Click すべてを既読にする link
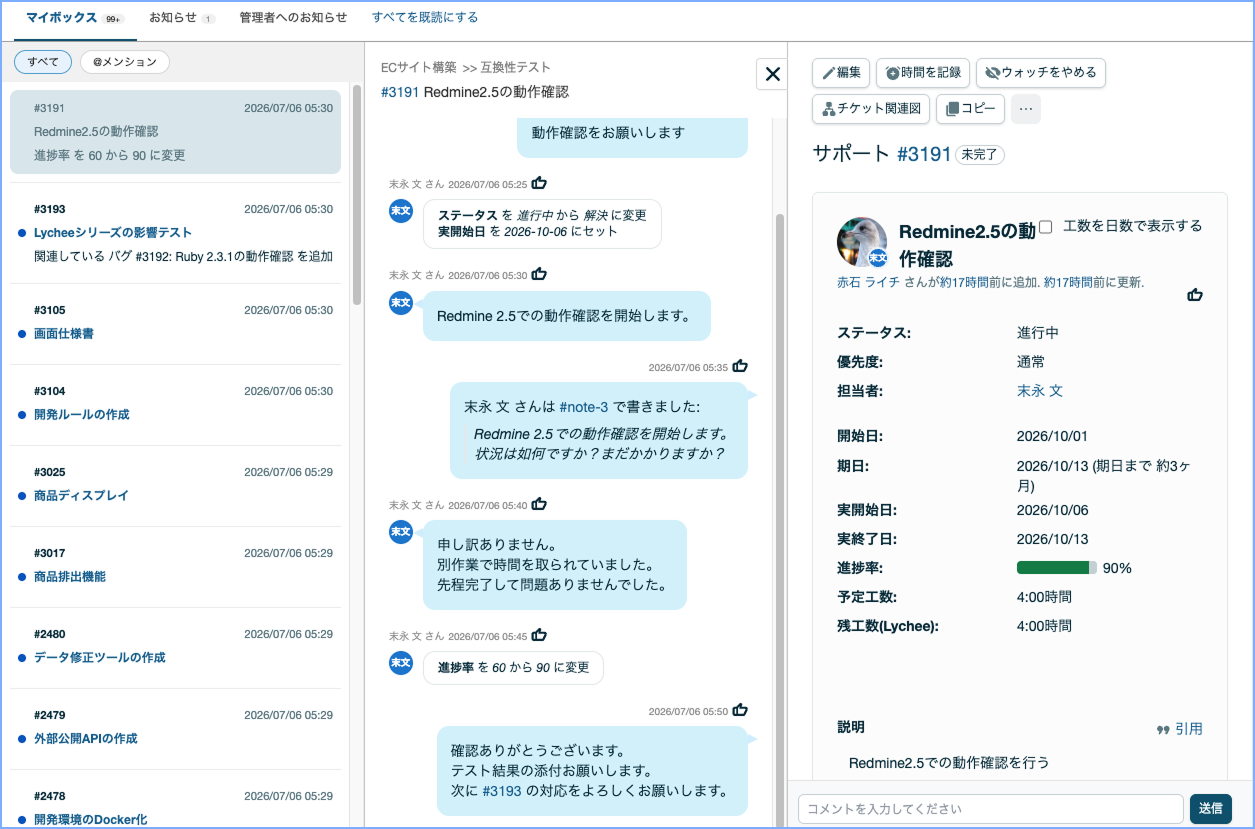The height and width of the screenshot is (829, 1255). (x=425, y=17)
